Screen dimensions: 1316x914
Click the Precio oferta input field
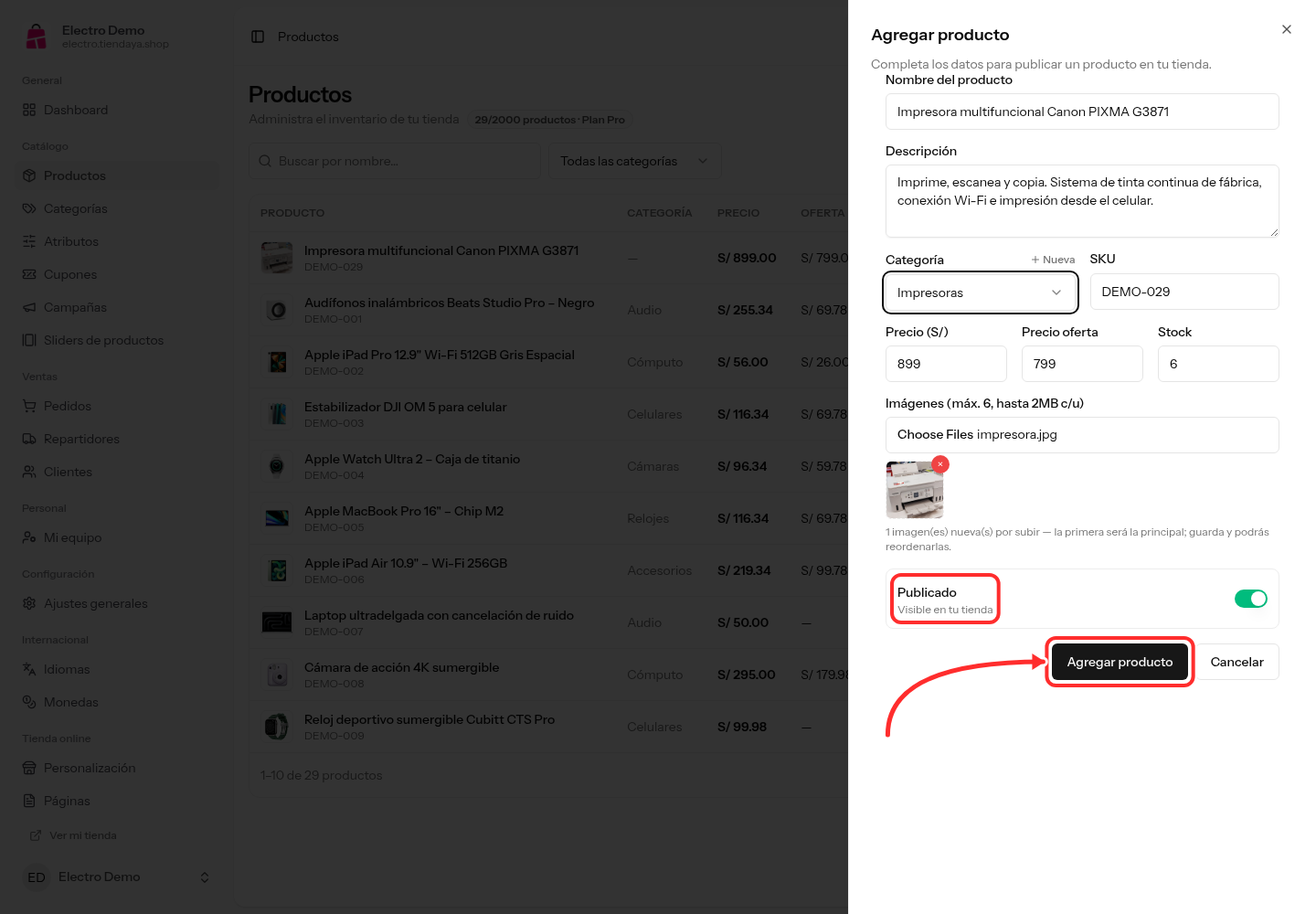point(1082,364)
